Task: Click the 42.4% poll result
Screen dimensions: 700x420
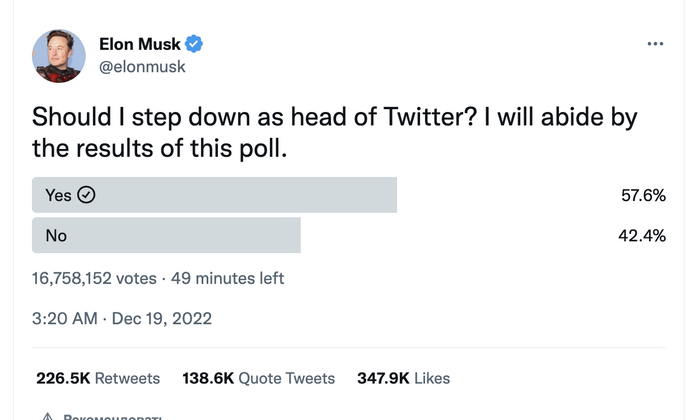Action: (x=643, y=235)
